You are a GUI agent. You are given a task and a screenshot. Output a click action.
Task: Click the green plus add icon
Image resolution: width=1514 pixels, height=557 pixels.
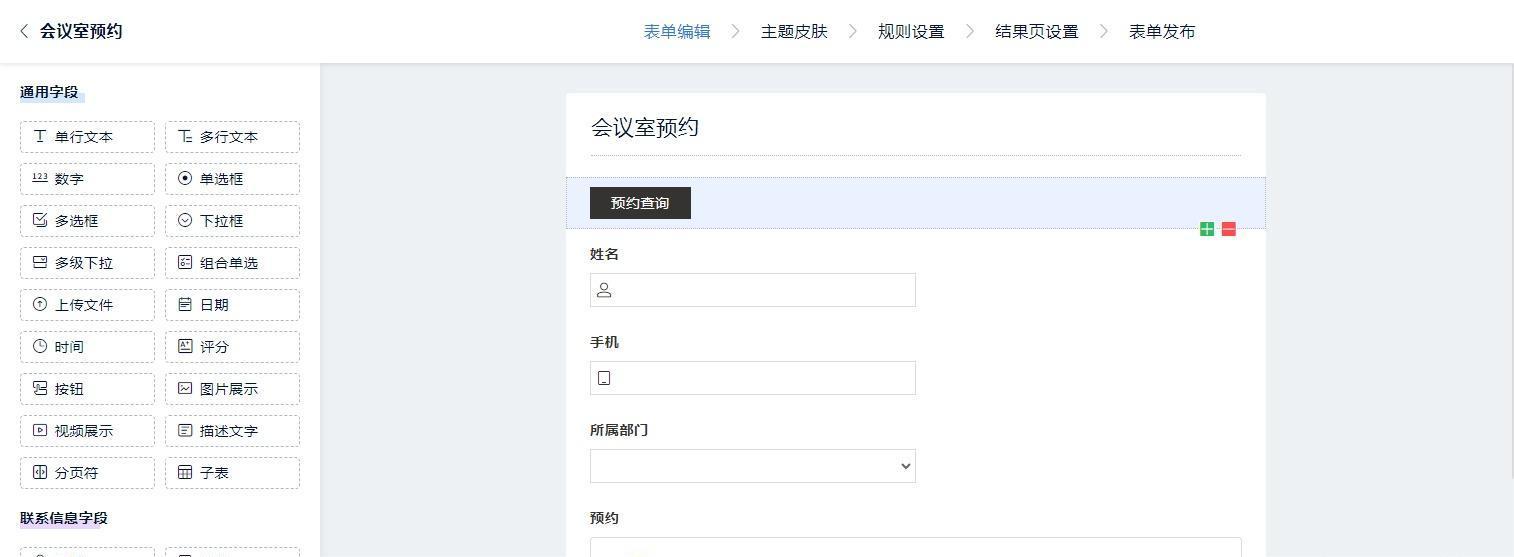1207,229
